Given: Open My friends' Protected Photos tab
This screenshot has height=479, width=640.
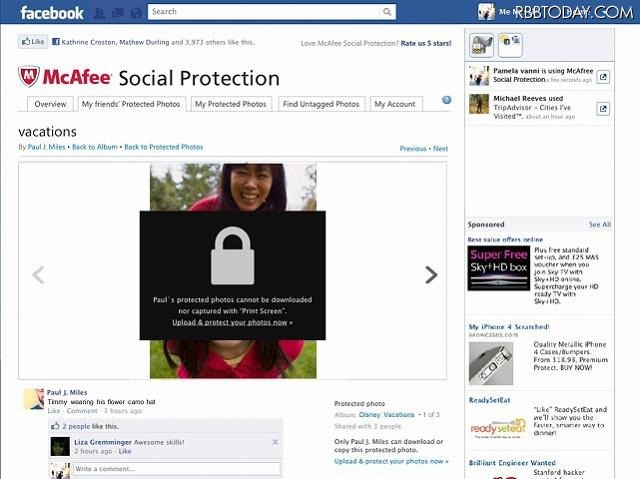Looking at the screenshot, I should pyautogui.click(x=131, y=104).
